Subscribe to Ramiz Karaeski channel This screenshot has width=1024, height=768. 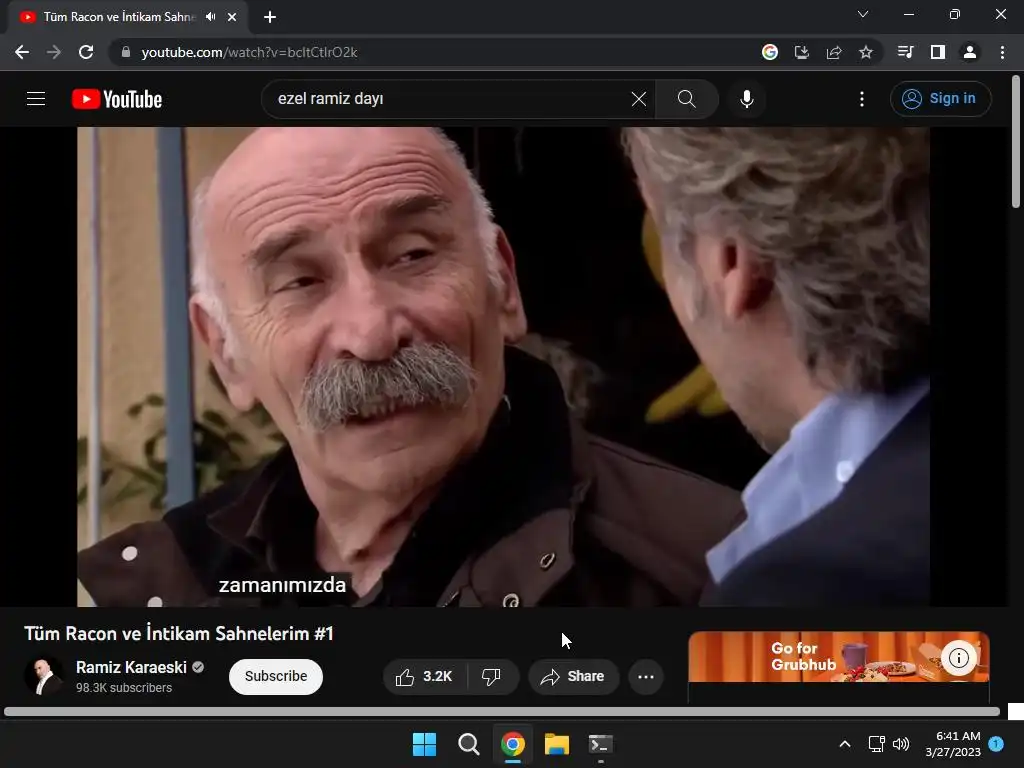pyautogui.click(x=276, y=677)
